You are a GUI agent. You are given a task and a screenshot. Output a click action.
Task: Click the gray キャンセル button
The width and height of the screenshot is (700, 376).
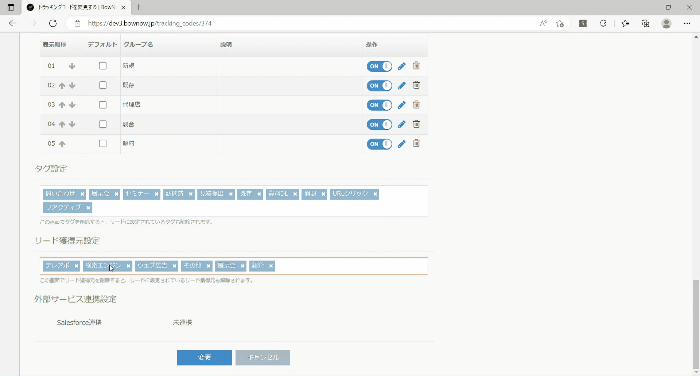263,358
